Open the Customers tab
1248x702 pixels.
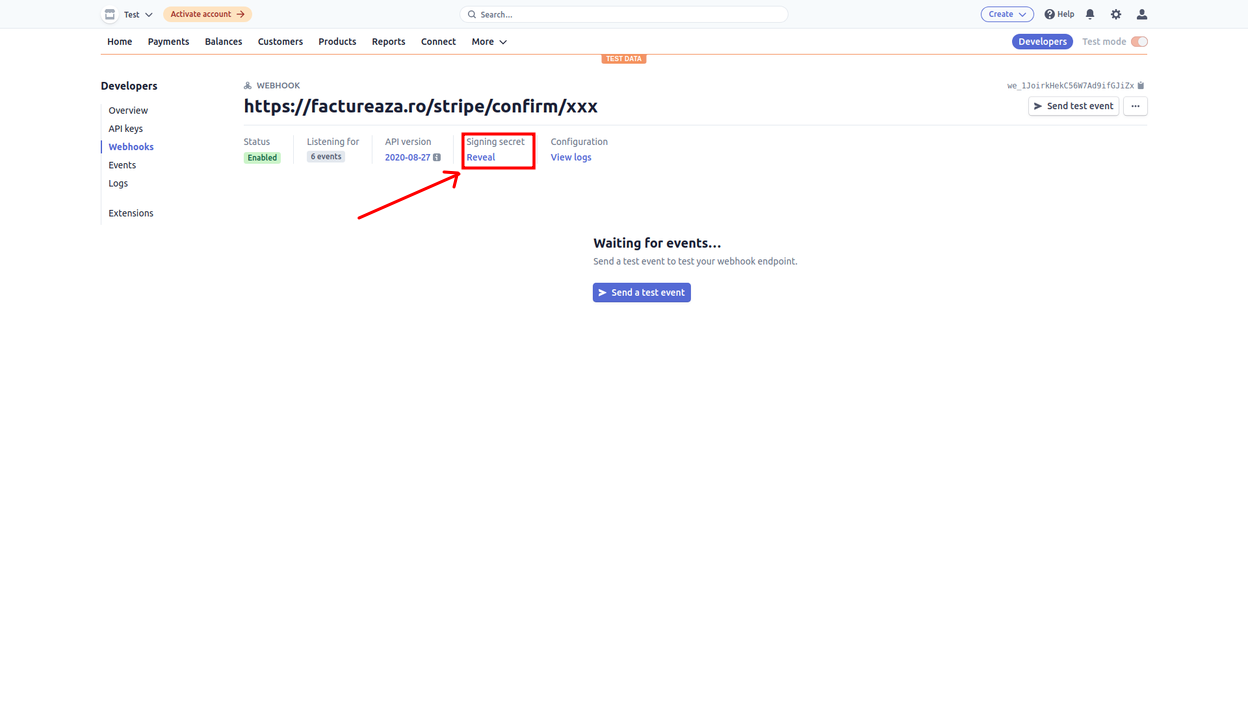tap(280, 42)
